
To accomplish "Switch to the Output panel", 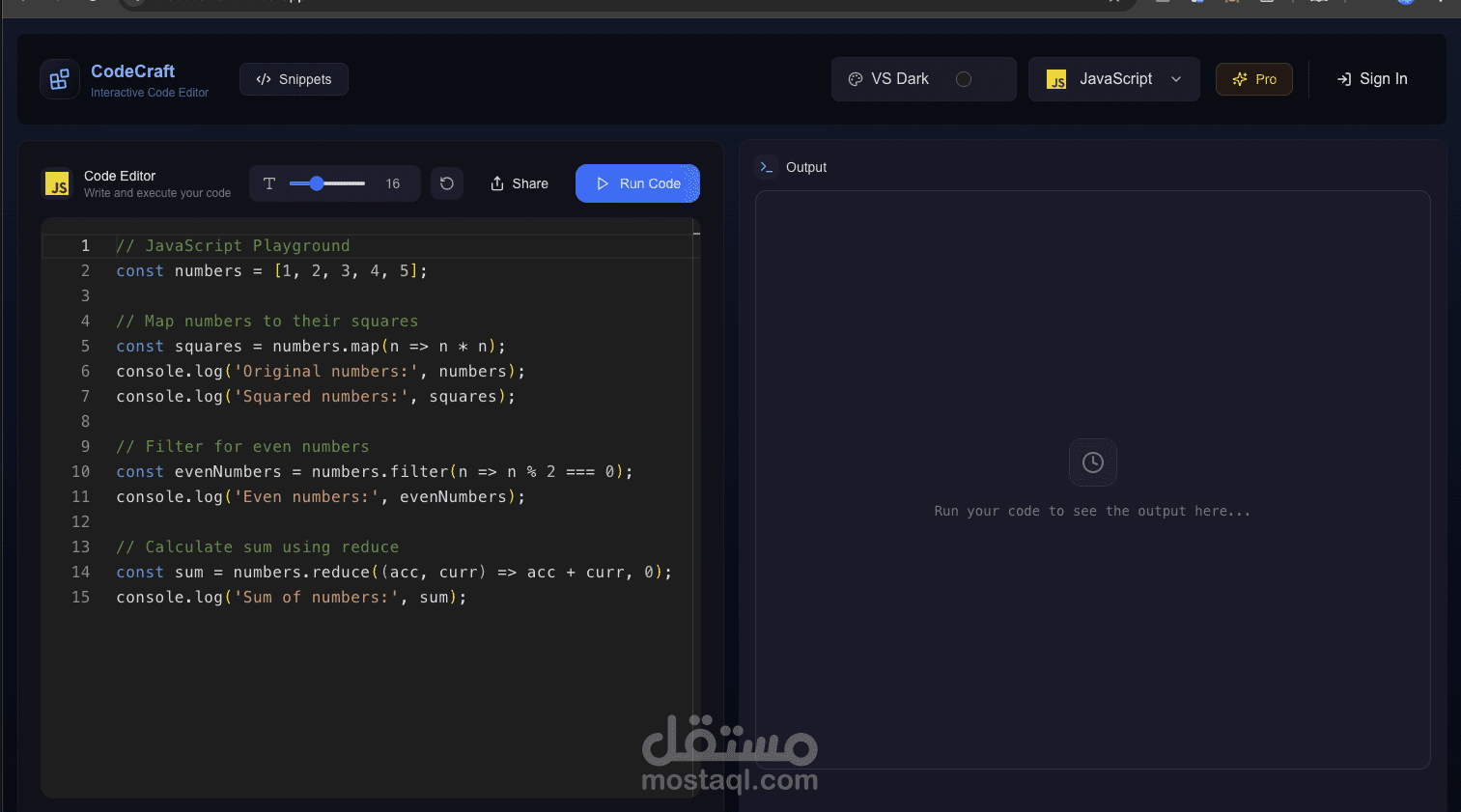I will pyautogui.click(x=806, y=166).
